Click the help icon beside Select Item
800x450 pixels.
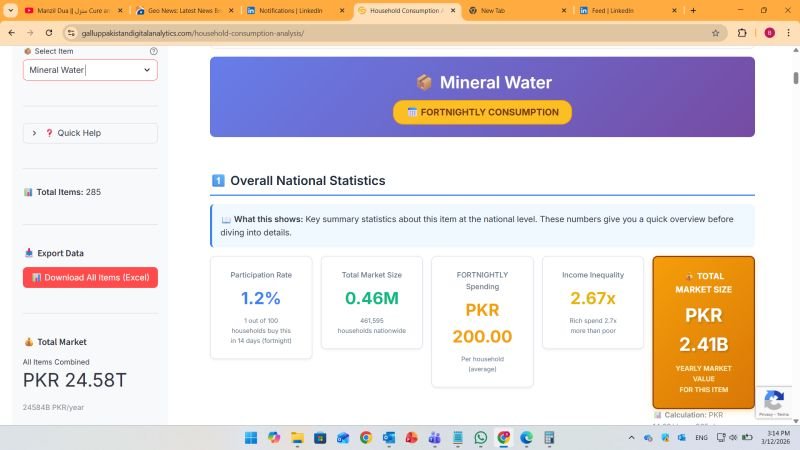tap(153, 51)
